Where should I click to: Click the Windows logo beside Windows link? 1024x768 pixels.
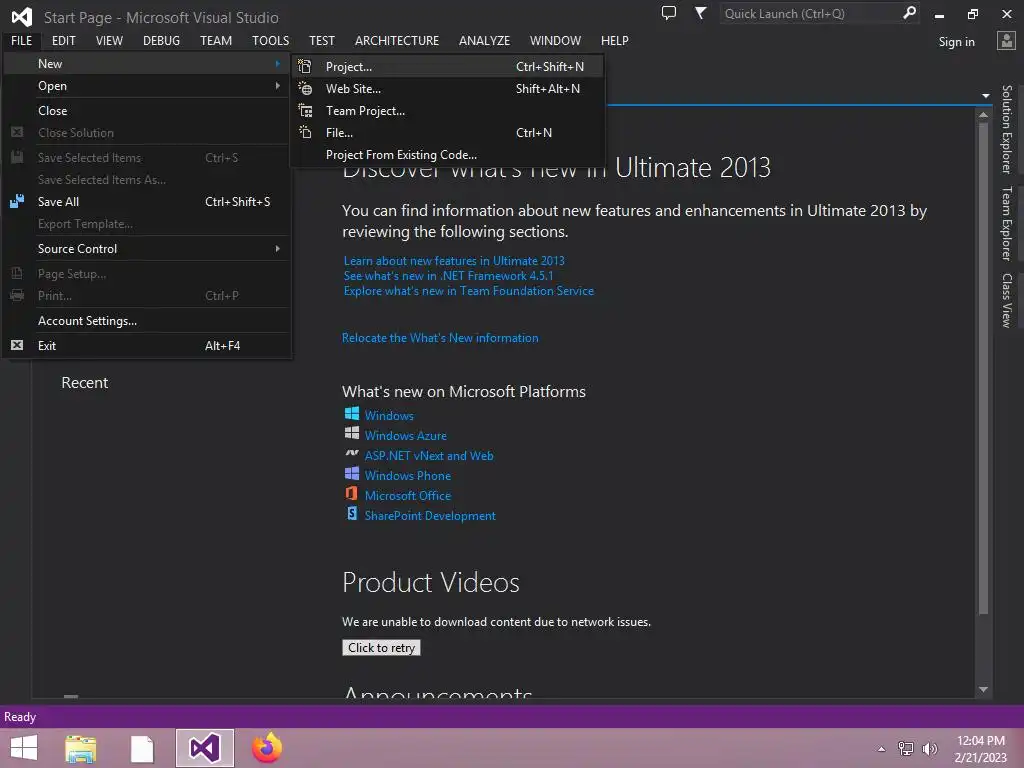pyautogui.click(x=351, y=414)
